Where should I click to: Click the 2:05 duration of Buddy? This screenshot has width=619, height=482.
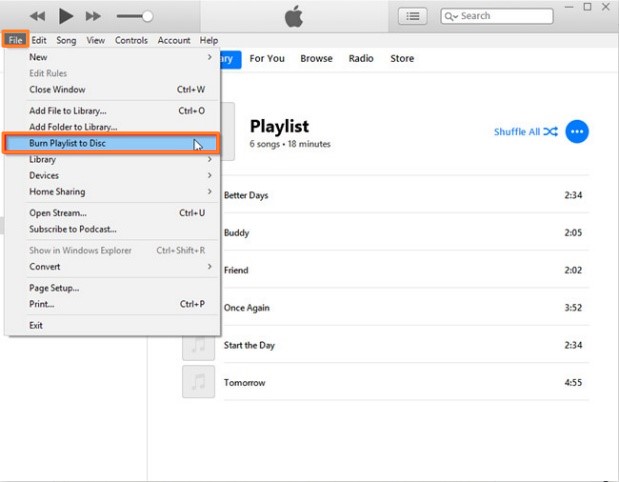click(573, 233)
